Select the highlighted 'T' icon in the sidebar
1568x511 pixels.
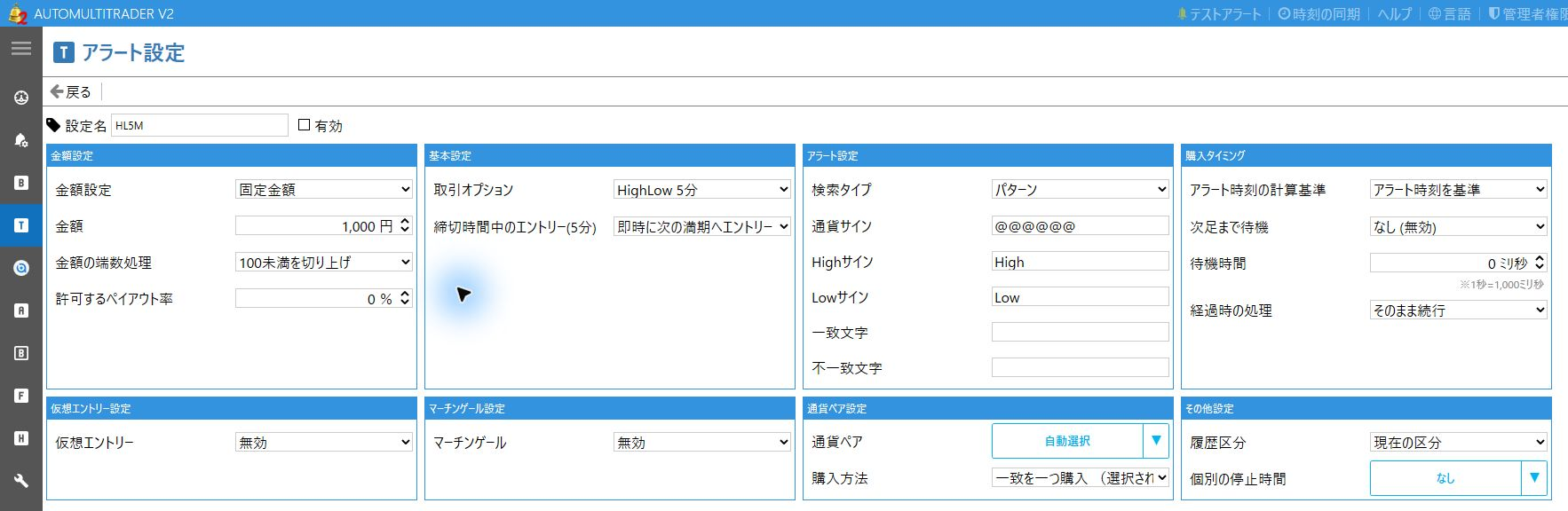tap(21, 225)
